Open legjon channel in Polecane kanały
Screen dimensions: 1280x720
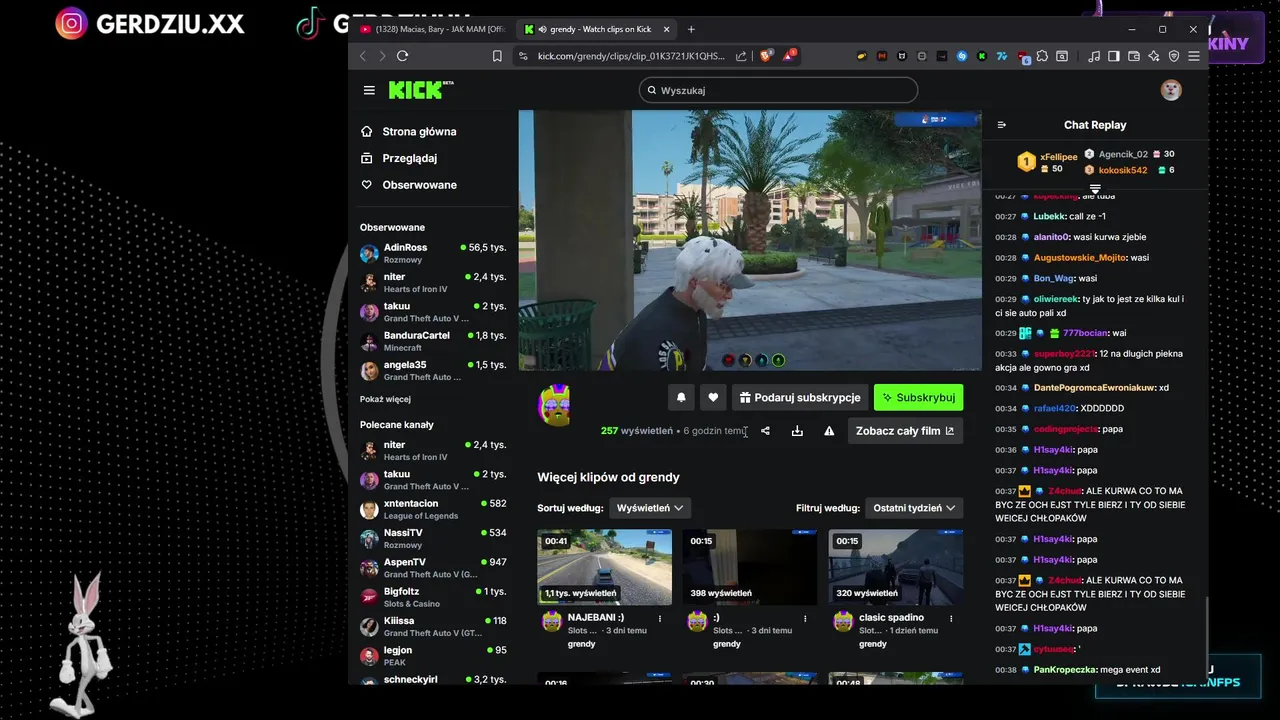433,656
